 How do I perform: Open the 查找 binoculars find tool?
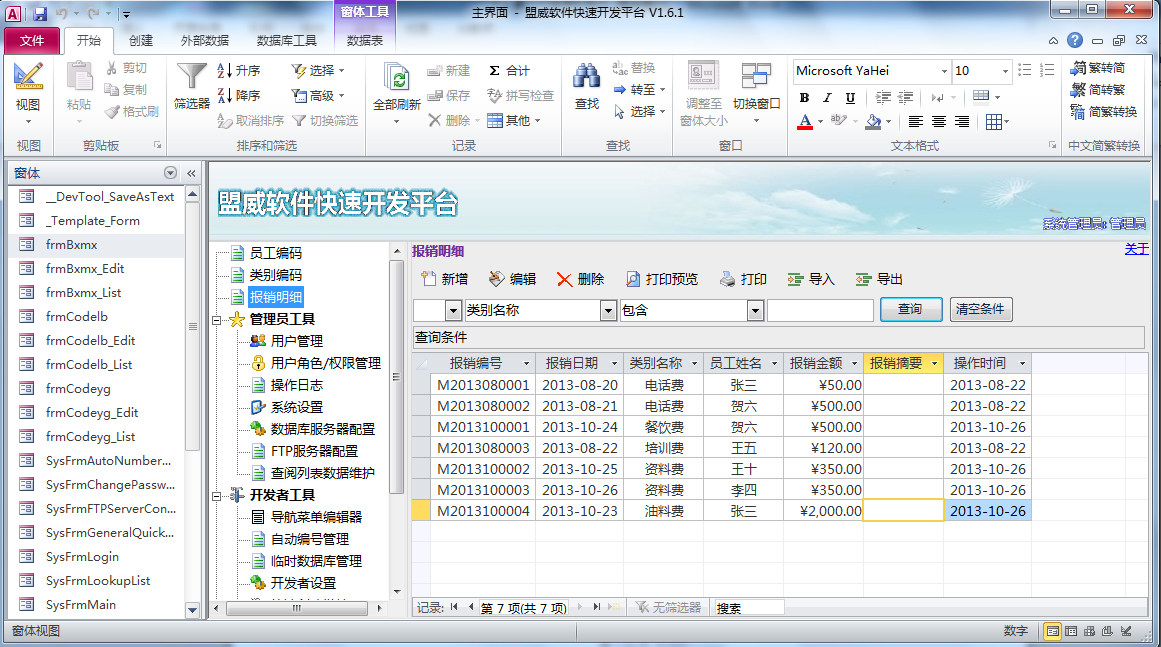click(586, 87)
